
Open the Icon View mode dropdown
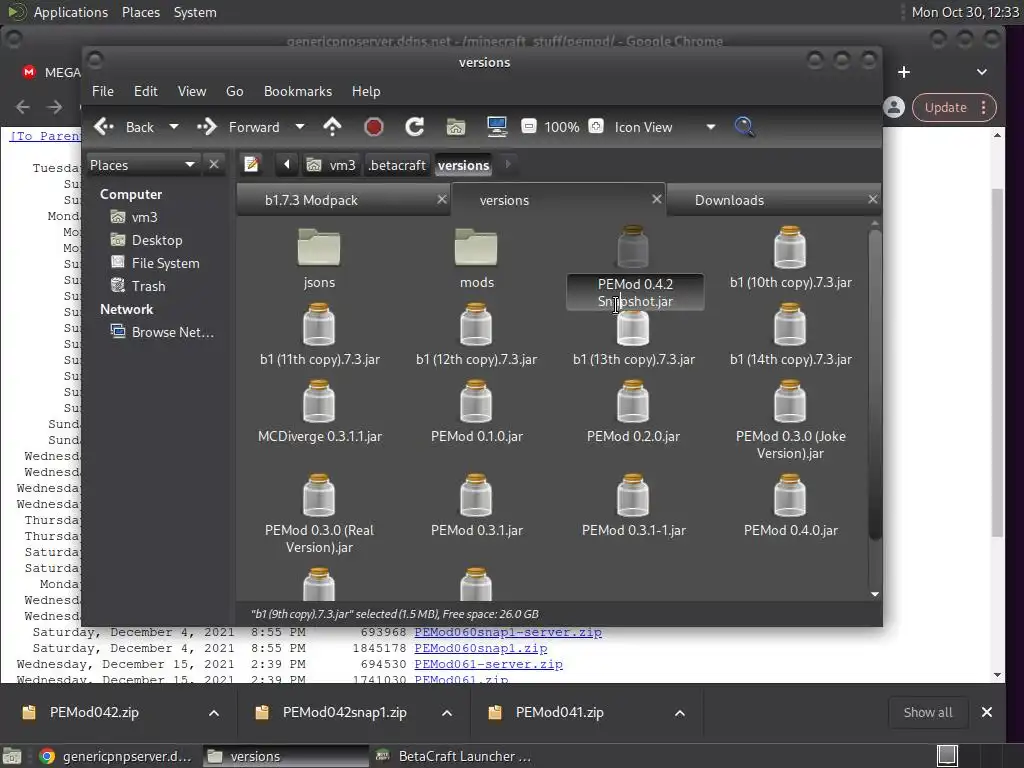click(664, 127)
